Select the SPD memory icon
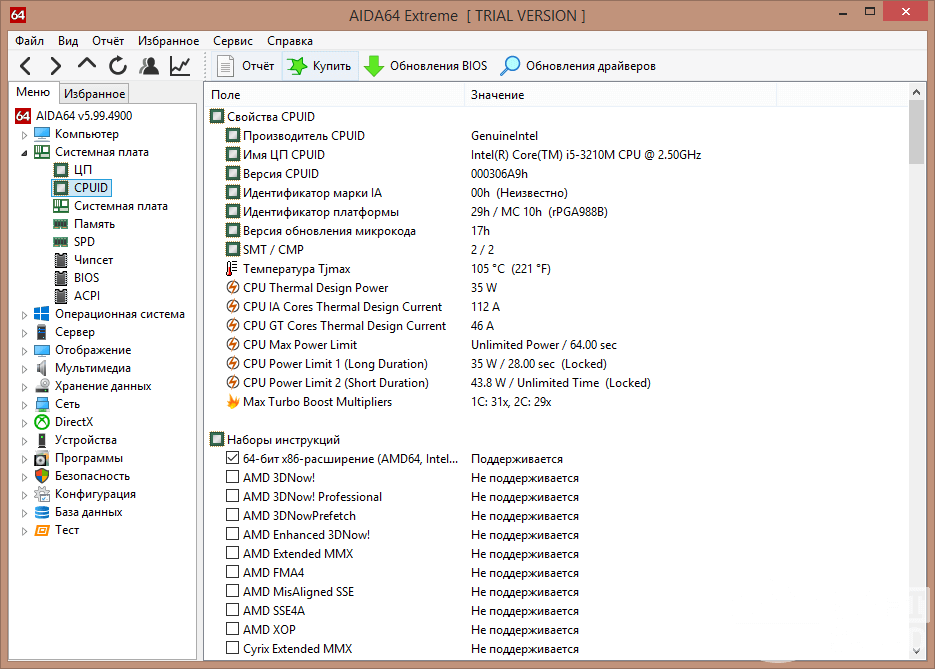The height and width of the screenshot is (669, 935). click(61, 242)
